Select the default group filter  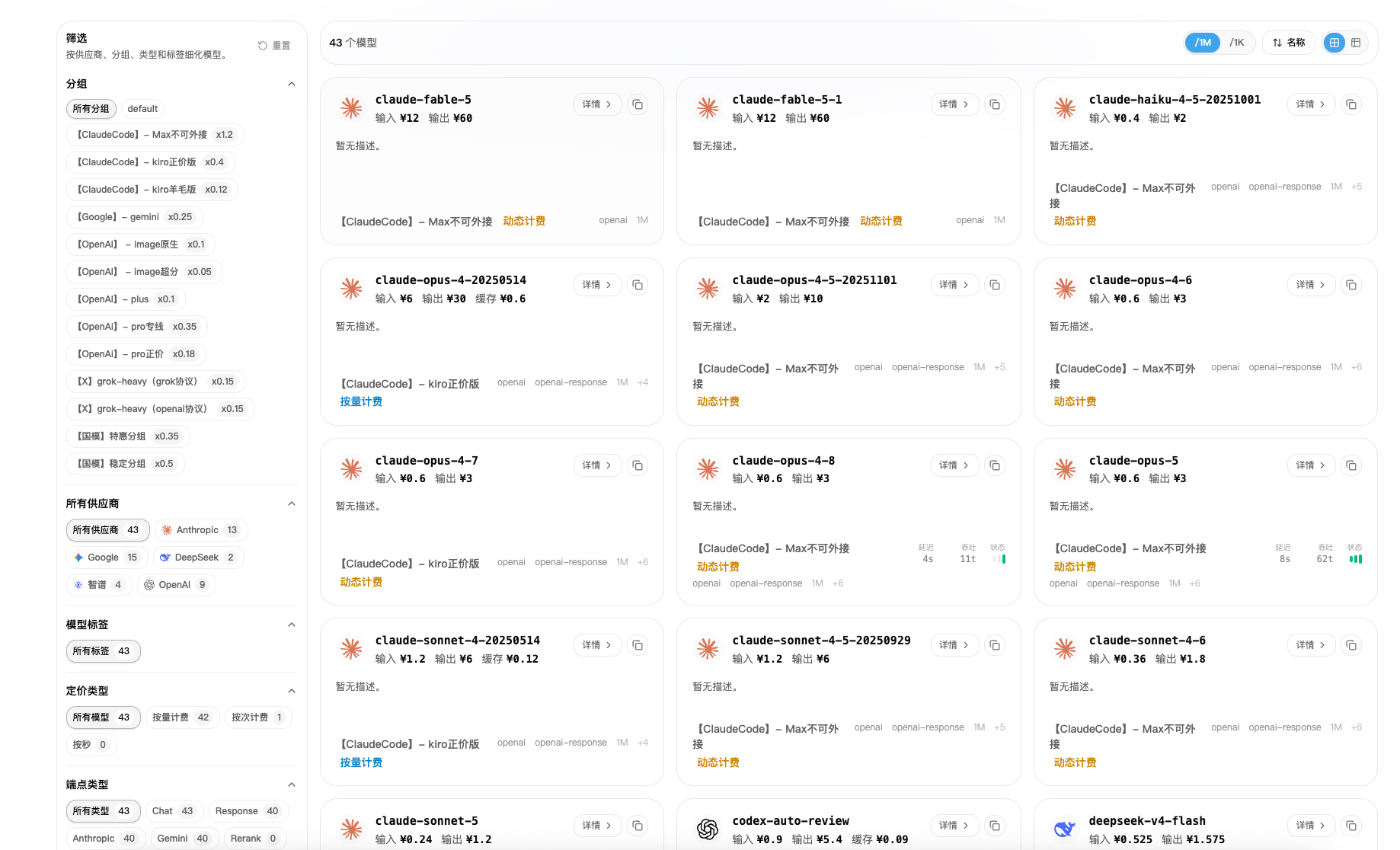(142, 109)
